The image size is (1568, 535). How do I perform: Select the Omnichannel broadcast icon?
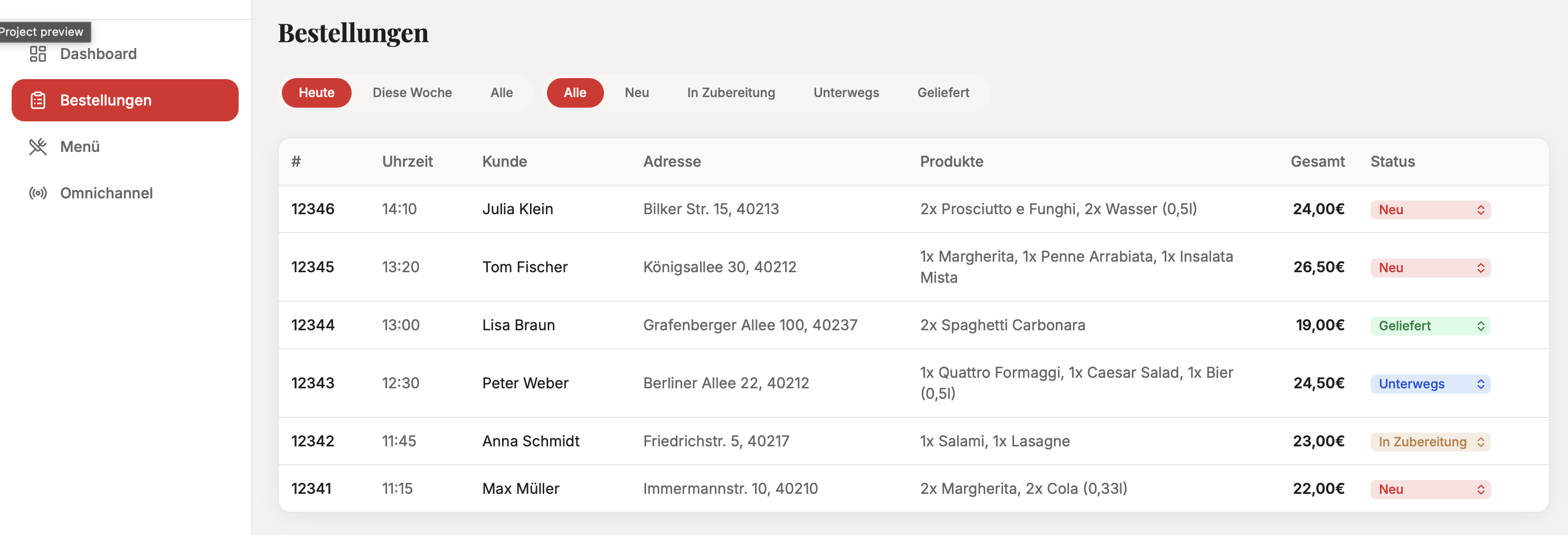point(37,193)
